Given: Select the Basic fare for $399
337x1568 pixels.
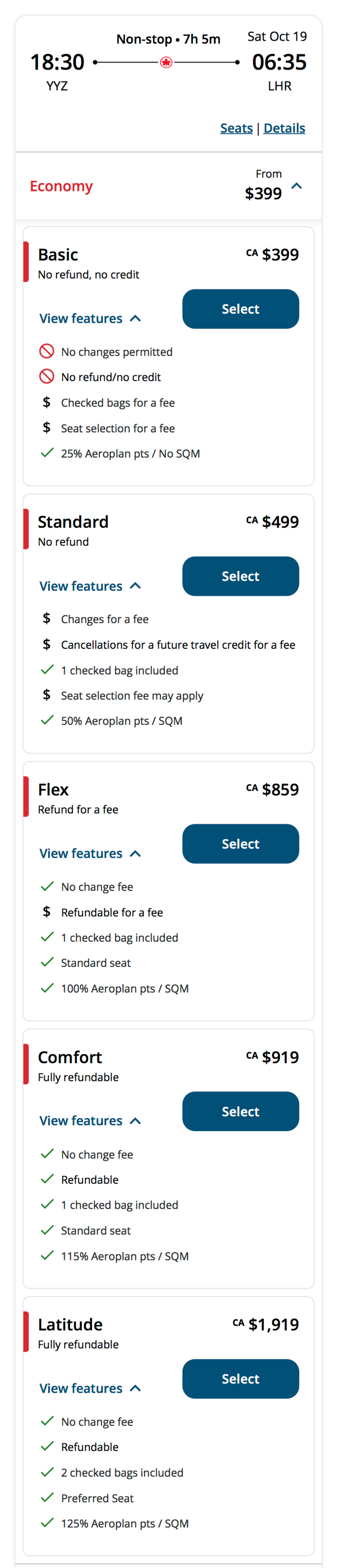Looking at the screenshot, I should click(x=240, y=309).
